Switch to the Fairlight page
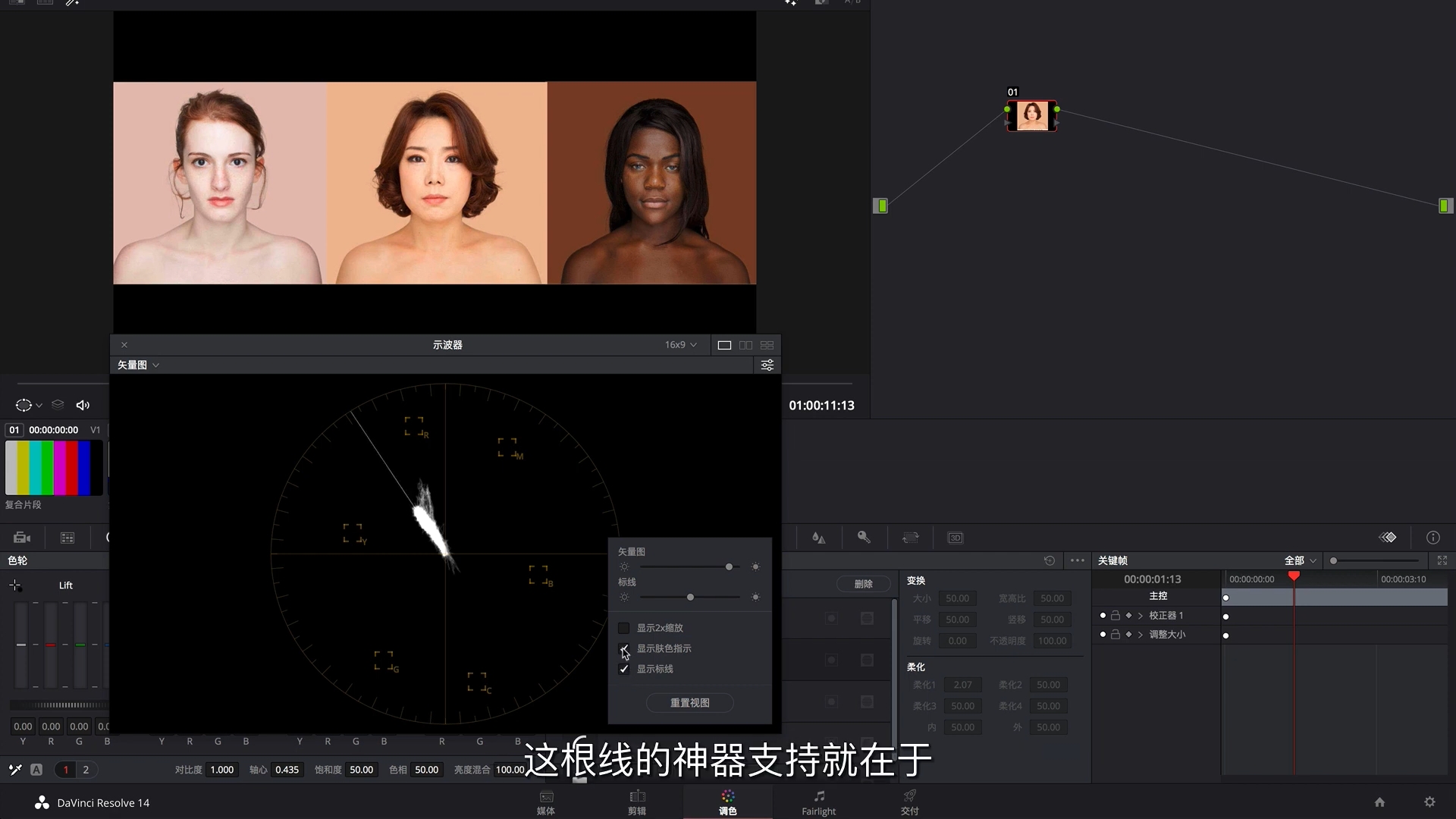 (x=818, y=802)
